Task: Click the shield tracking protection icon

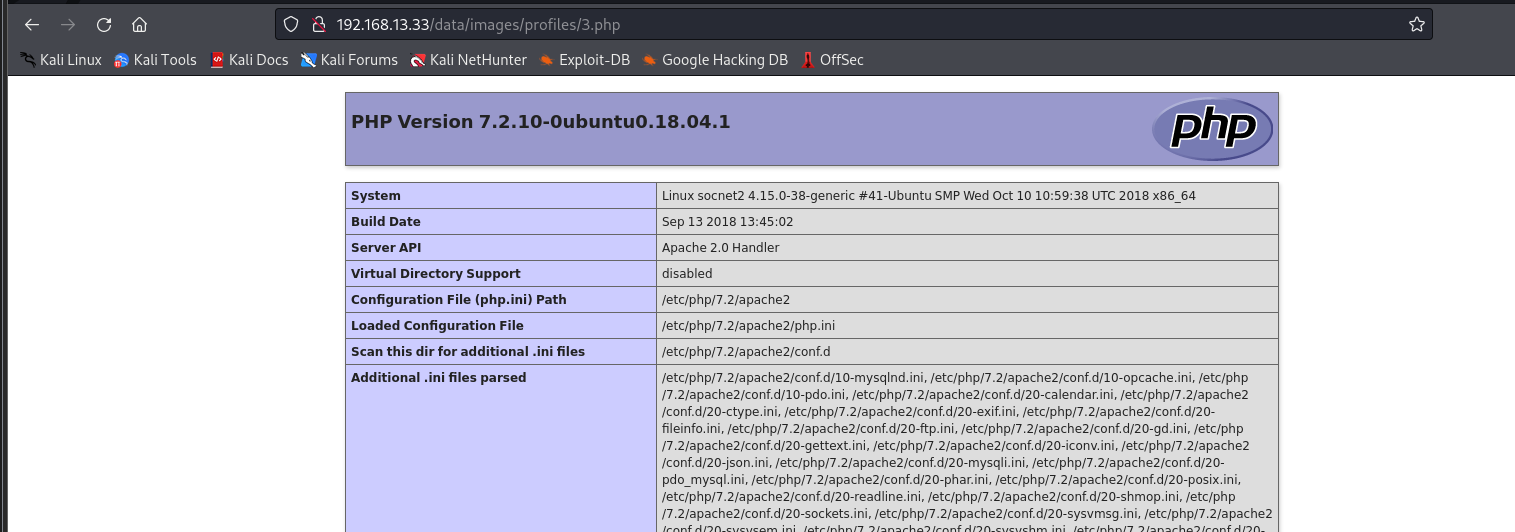Action: point(291,24)
